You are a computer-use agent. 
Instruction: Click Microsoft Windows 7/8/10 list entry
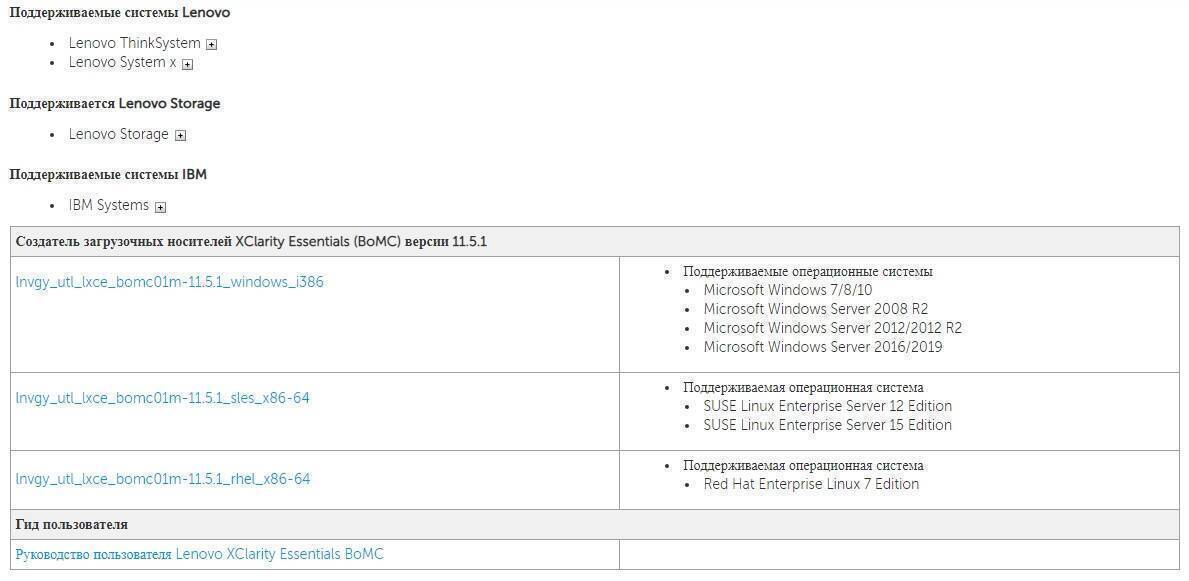tap(787, 290)
